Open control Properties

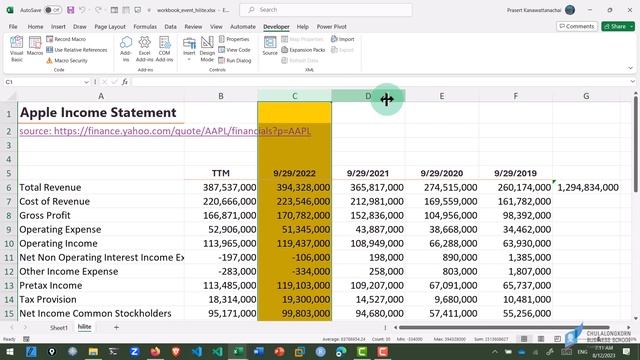[x=234, y=39]
